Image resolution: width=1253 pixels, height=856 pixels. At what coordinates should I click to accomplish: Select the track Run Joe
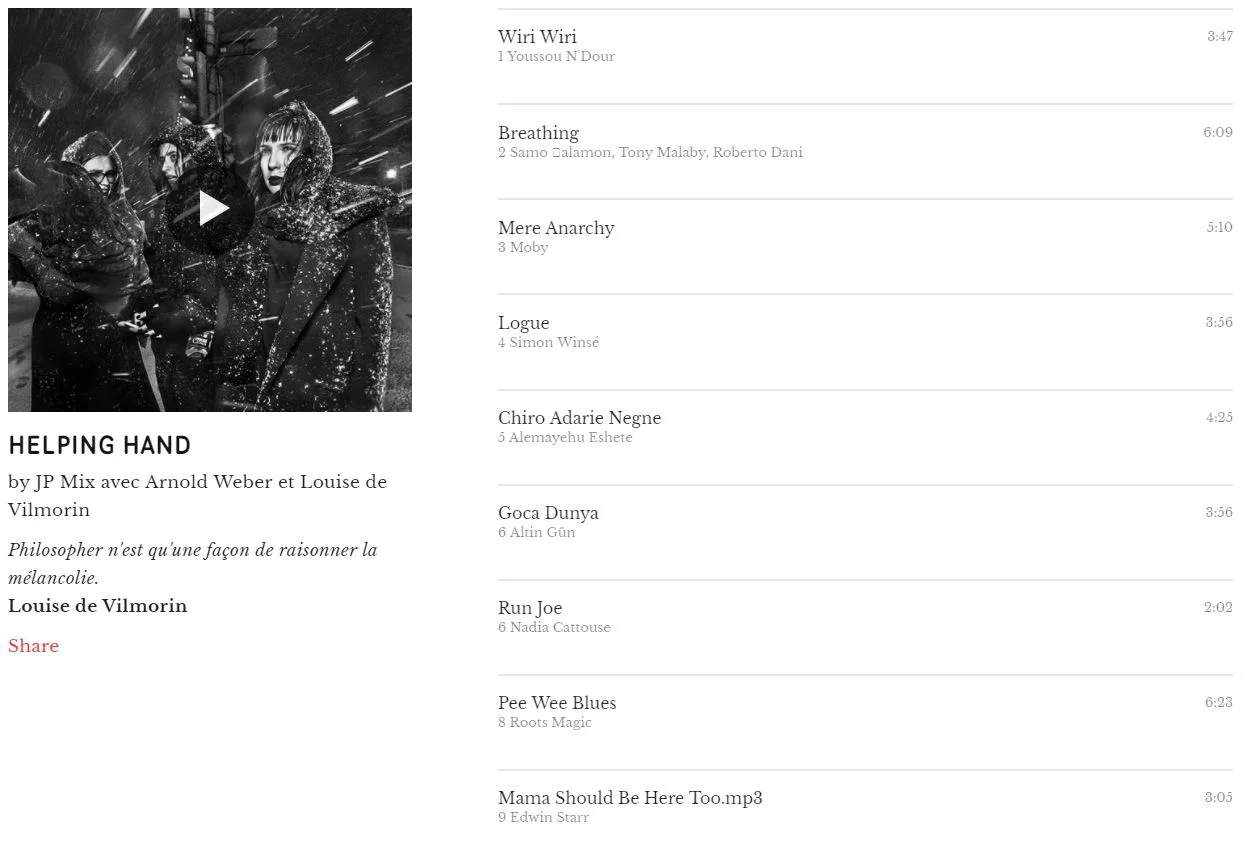(865, 626)
